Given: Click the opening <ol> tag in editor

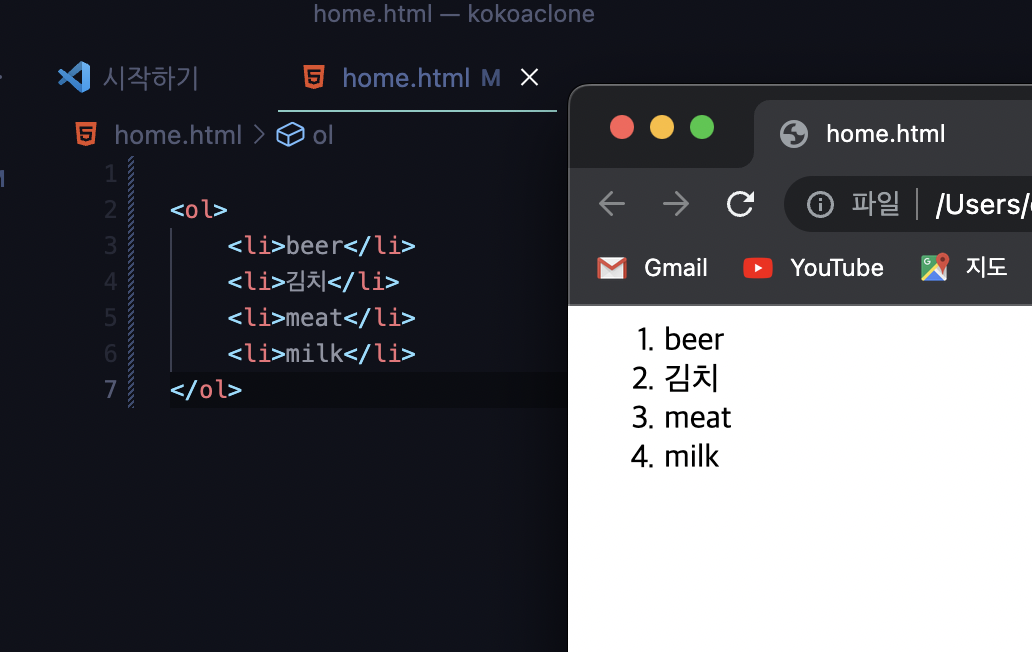Looking at the screenshot, I should 198,210.
